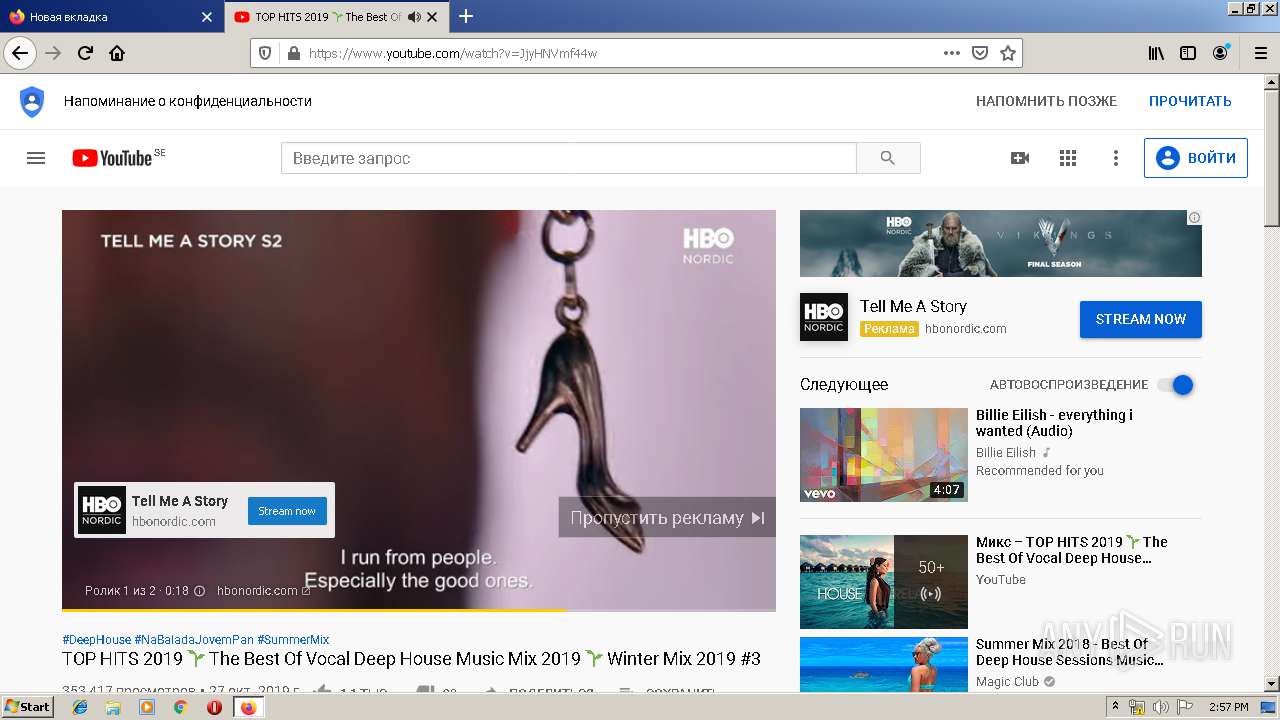1280x720 pixels.
Task: Open YouTube settings three-dot menu
Action: pyautogui.click(x=1116, y=158)
